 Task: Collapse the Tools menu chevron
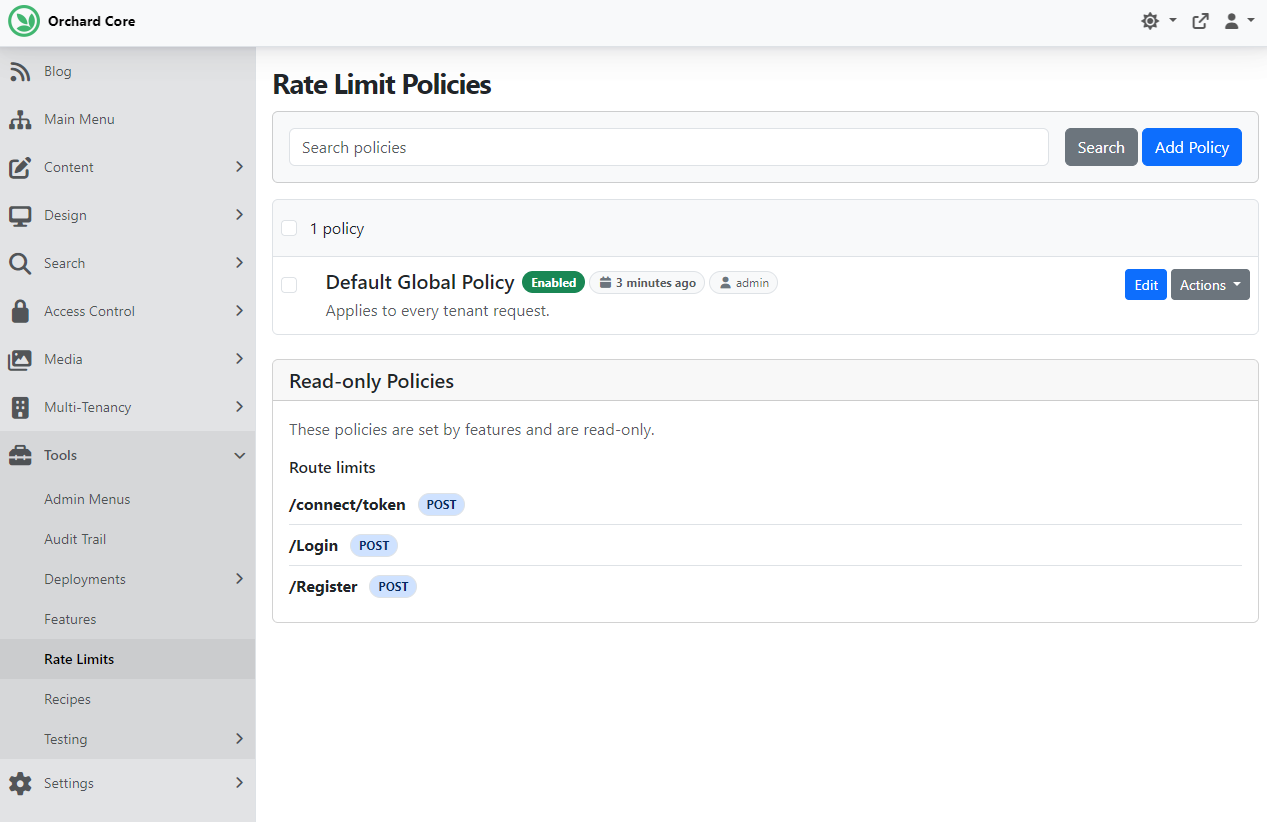[239, 456]
